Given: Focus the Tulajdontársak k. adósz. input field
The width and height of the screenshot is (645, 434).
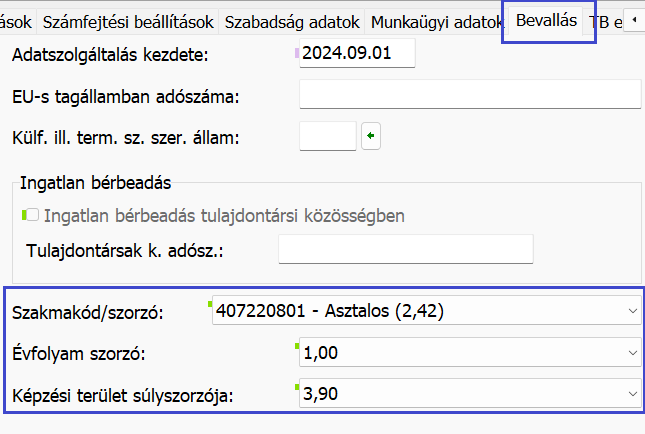Looking at the screenshot, I should point(405,250).
